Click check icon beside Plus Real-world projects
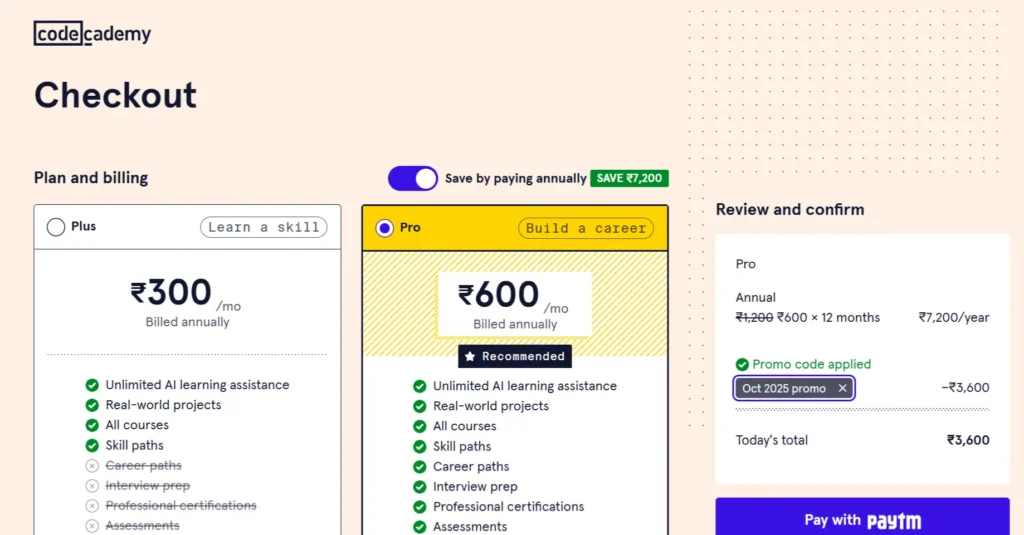 (x=92, y=405)
